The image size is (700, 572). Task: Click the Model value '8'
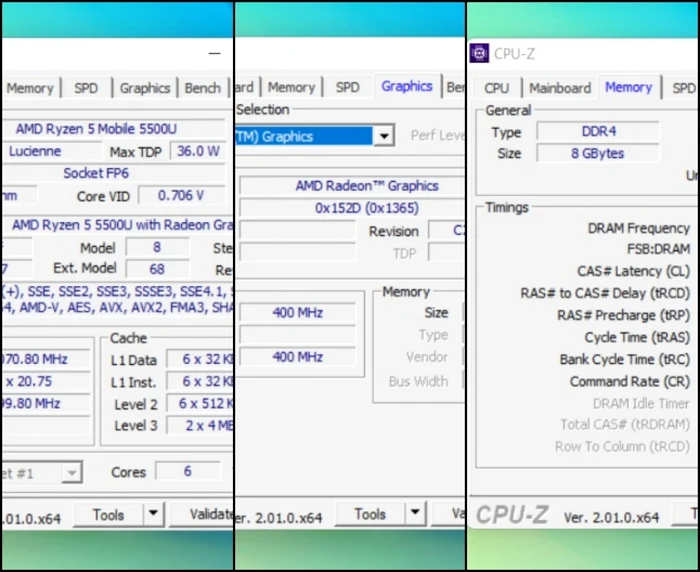[x=157, y=247]
